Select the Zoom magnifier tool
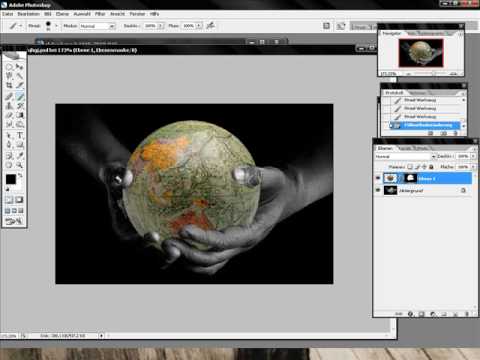 coord(20,165)
